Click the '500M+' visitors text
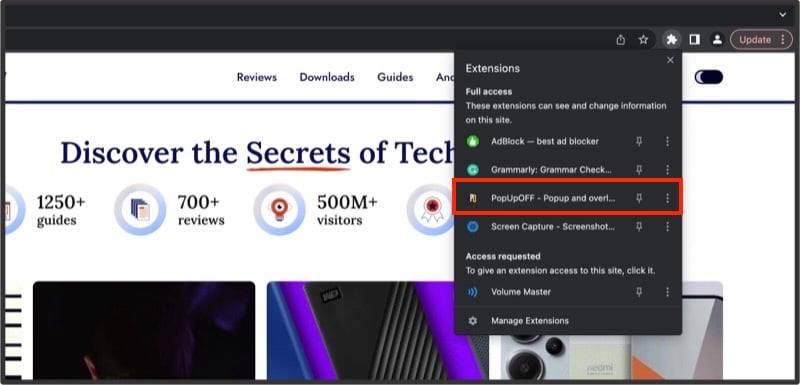Screen dimensions: 800x385 (347, 202)
